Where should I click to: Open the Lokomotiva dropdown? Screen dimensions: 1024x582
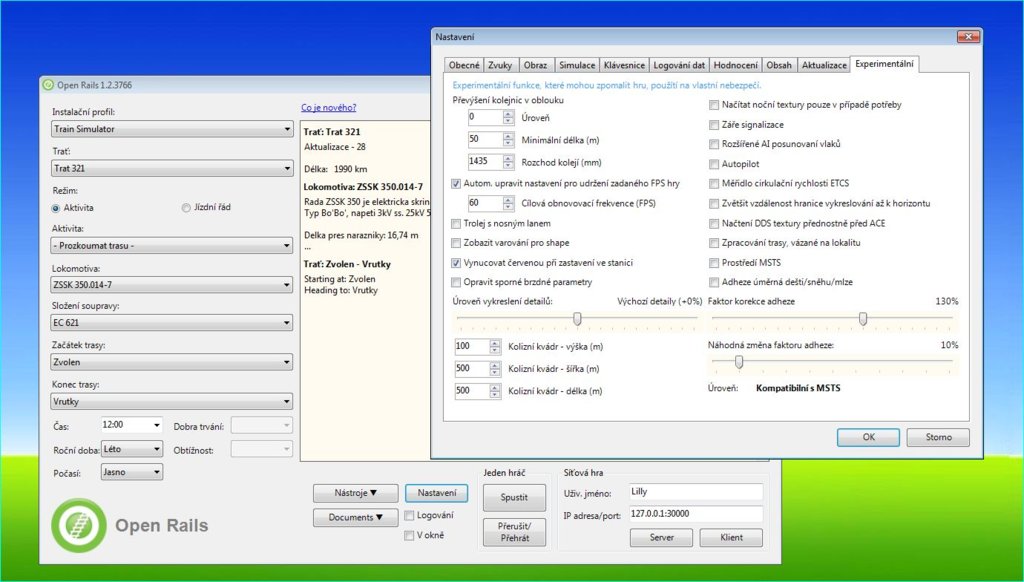pyautogui.click(x=172, y=285)
